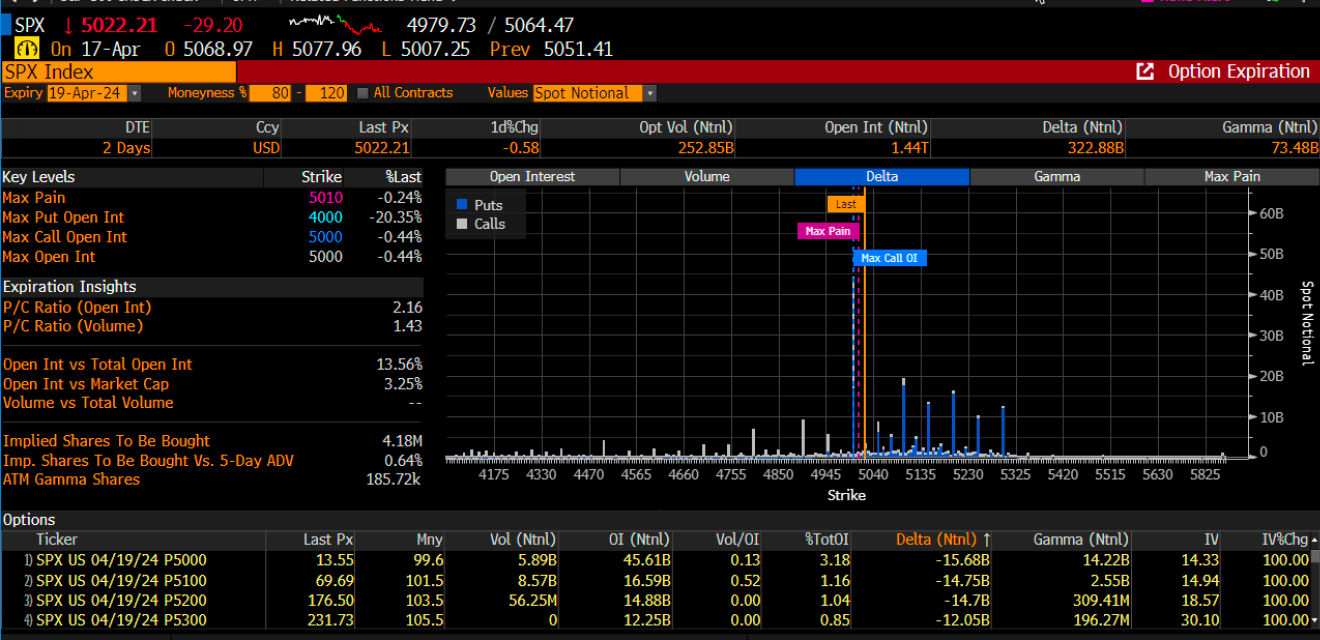Screen dimensions: 1320x640
Task: Click the pink Max Pain chart marker
Action: pos(827,231)
